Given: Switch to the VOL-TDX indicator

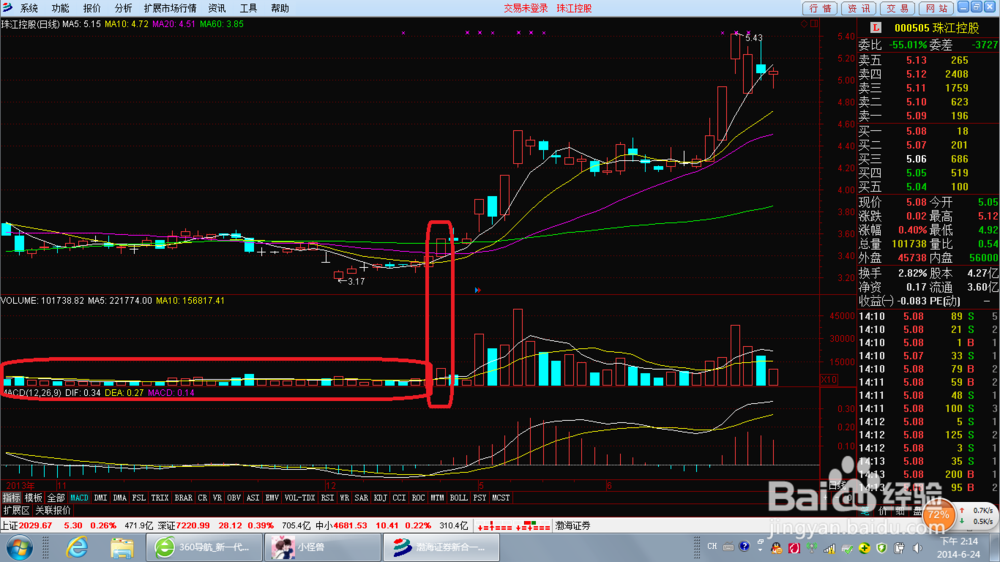Looking at the screenshot, I should [300, 498].
